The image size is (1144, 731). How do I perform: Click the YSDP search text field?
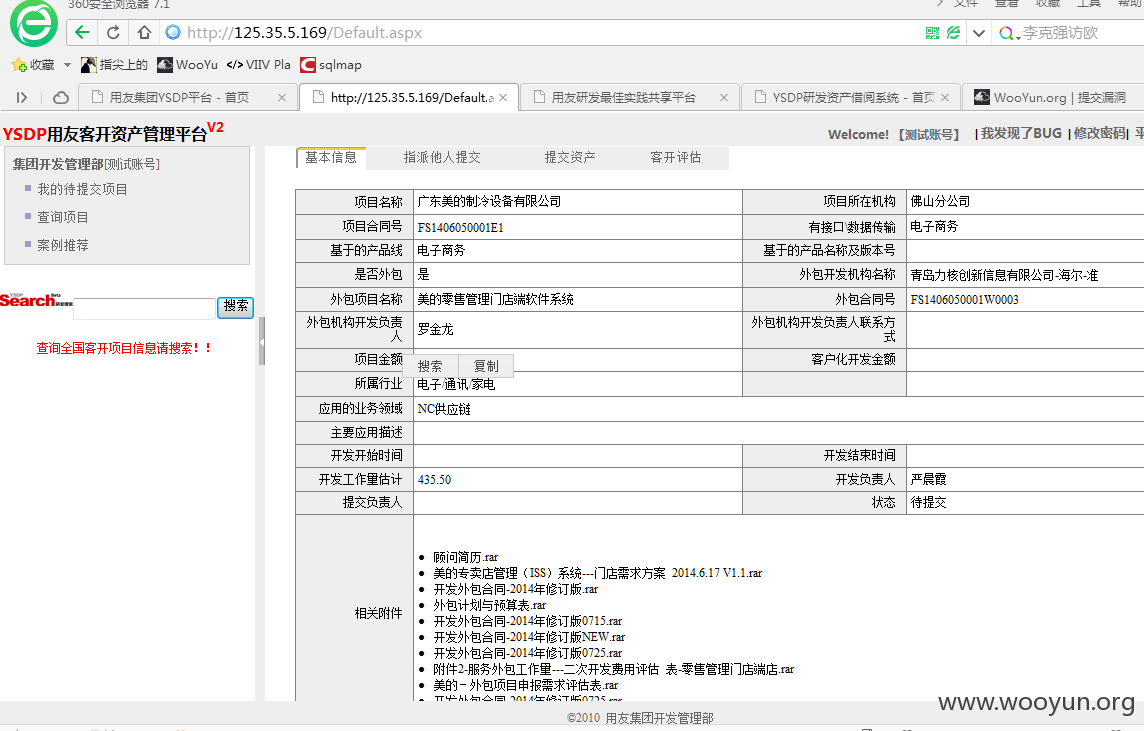[144, 309]
